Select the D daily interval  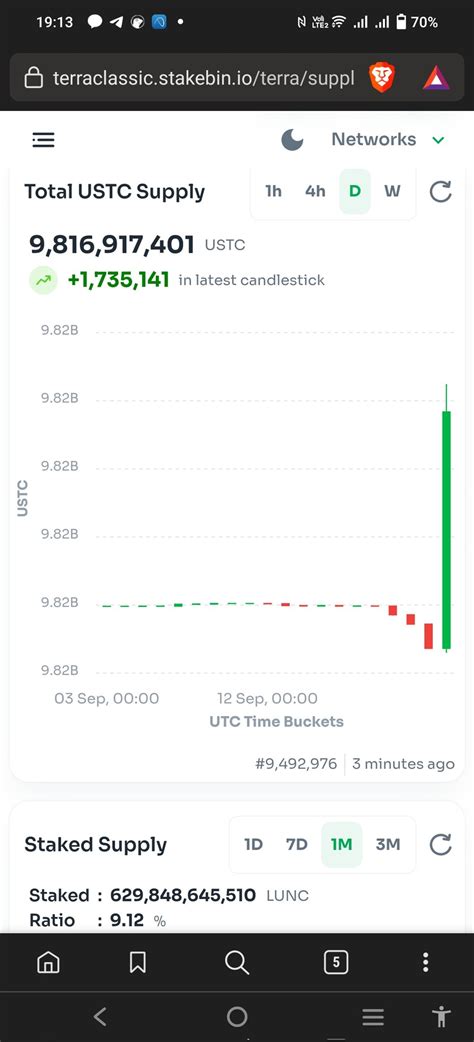pyautogui.click(x=355, y=191)
